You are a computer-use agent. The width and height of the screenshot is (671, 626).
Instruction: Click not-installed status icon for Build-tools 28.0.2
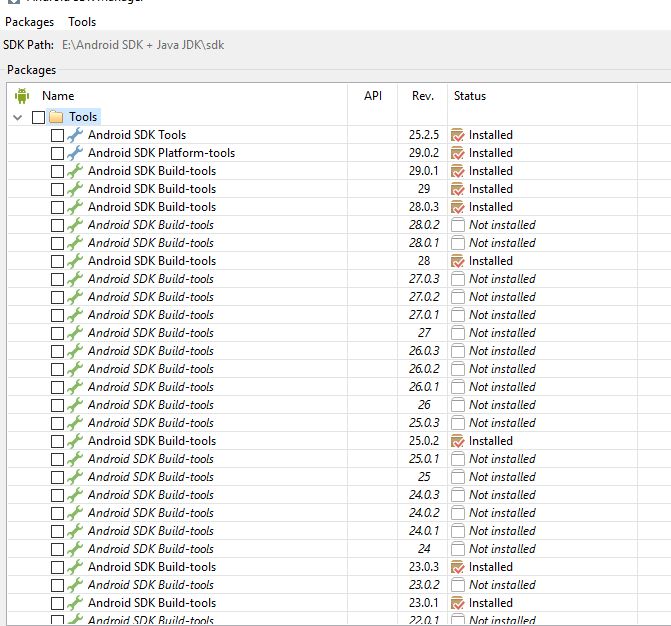tap(458, 225)
